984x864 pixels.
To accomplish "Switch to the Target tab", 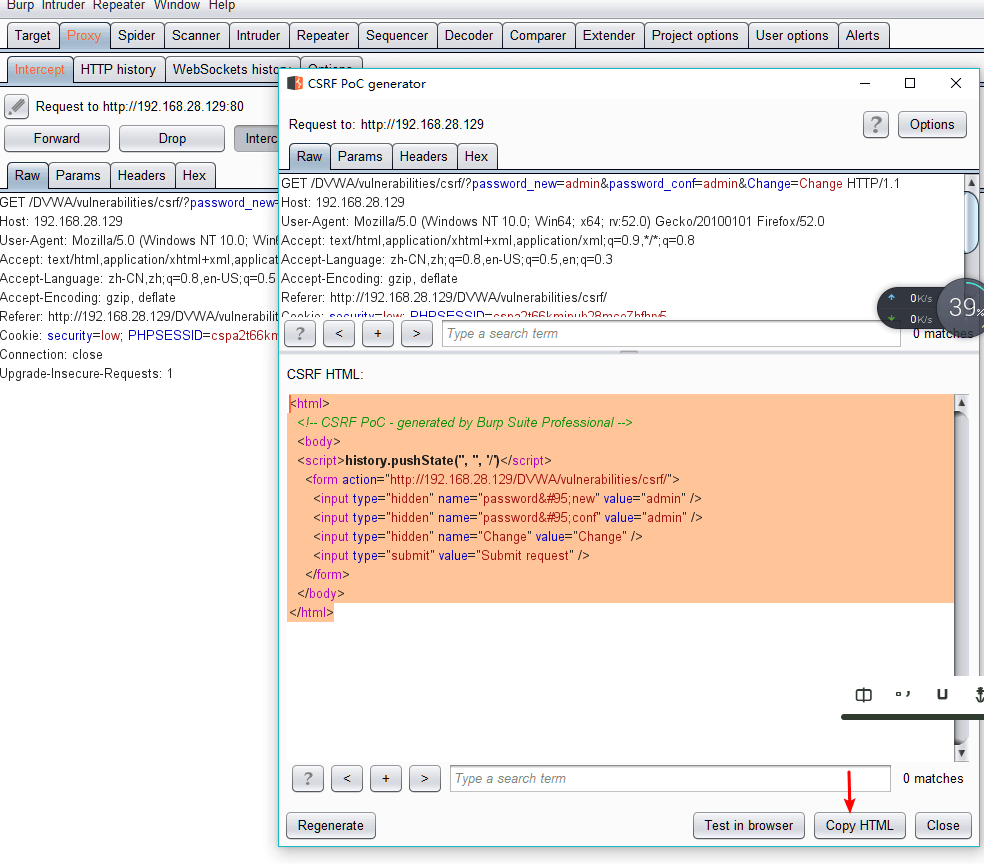I will click(x=33, y=36).
